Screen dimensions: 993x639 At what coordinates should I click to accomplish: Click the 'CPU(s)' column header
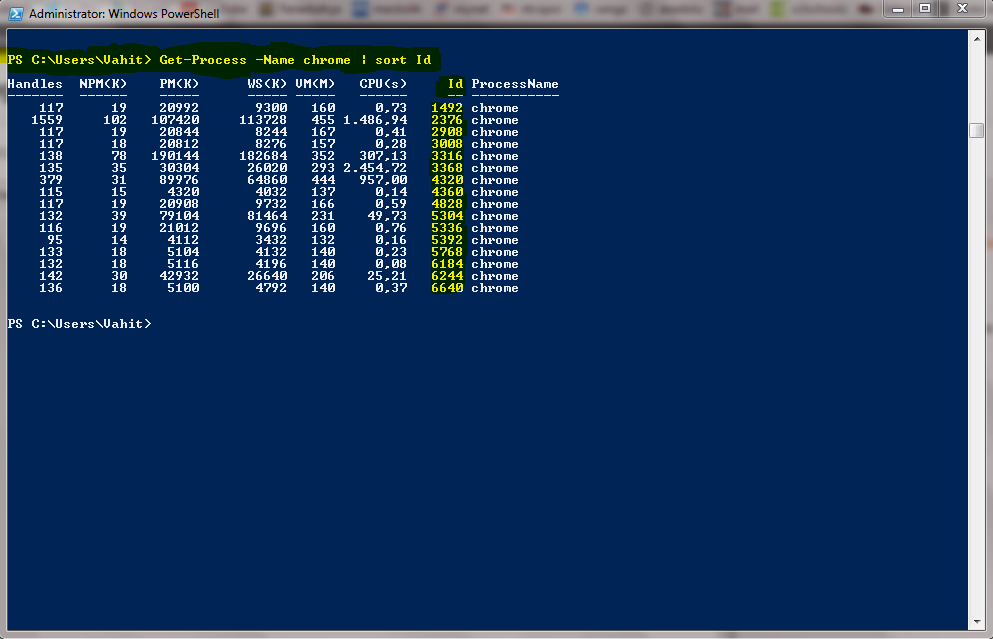[x=383, y=84]
